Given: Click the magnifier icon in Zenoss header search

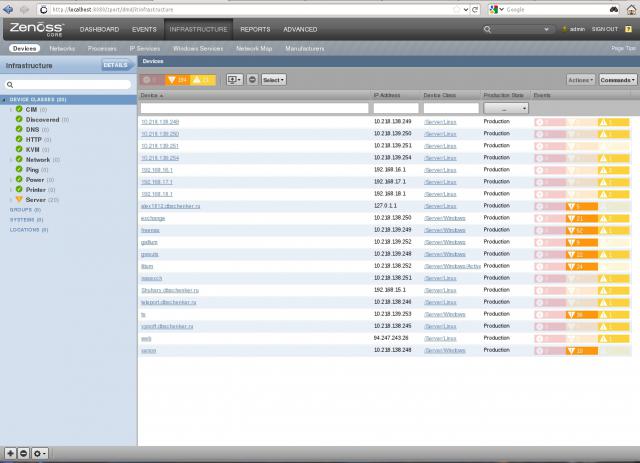Looking at the screenshot, I should click(487, 29).
